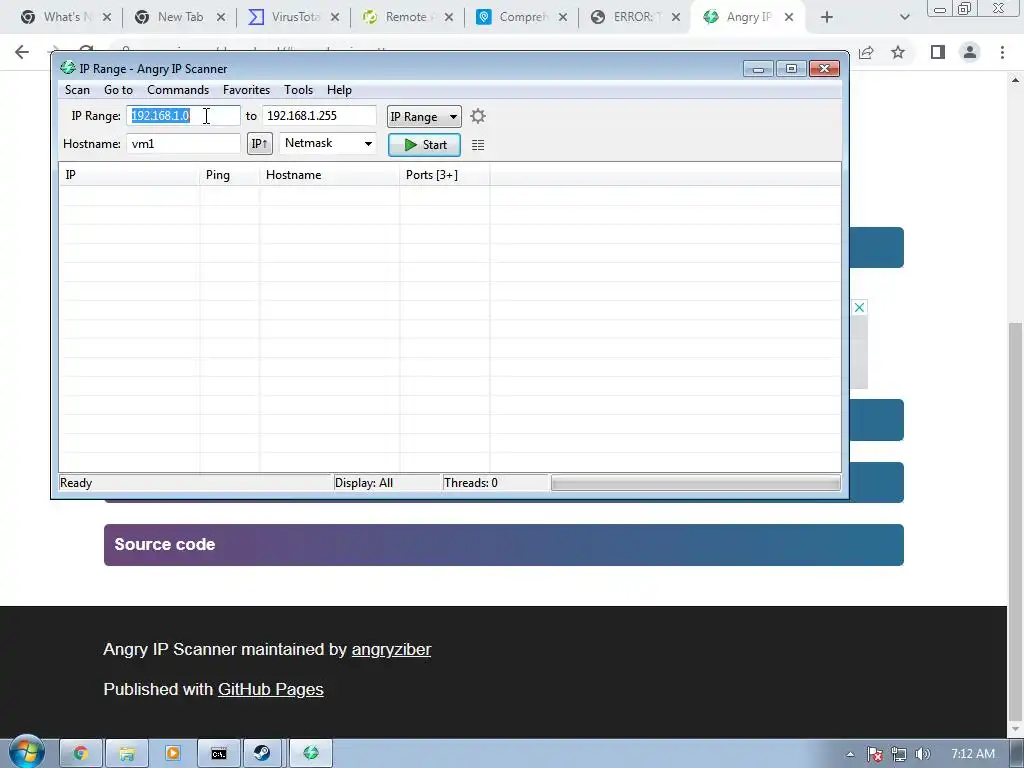Click the Angry IP Scanner title bar icon
This screenshot has height=768, width=1024.
coord(67,68)
